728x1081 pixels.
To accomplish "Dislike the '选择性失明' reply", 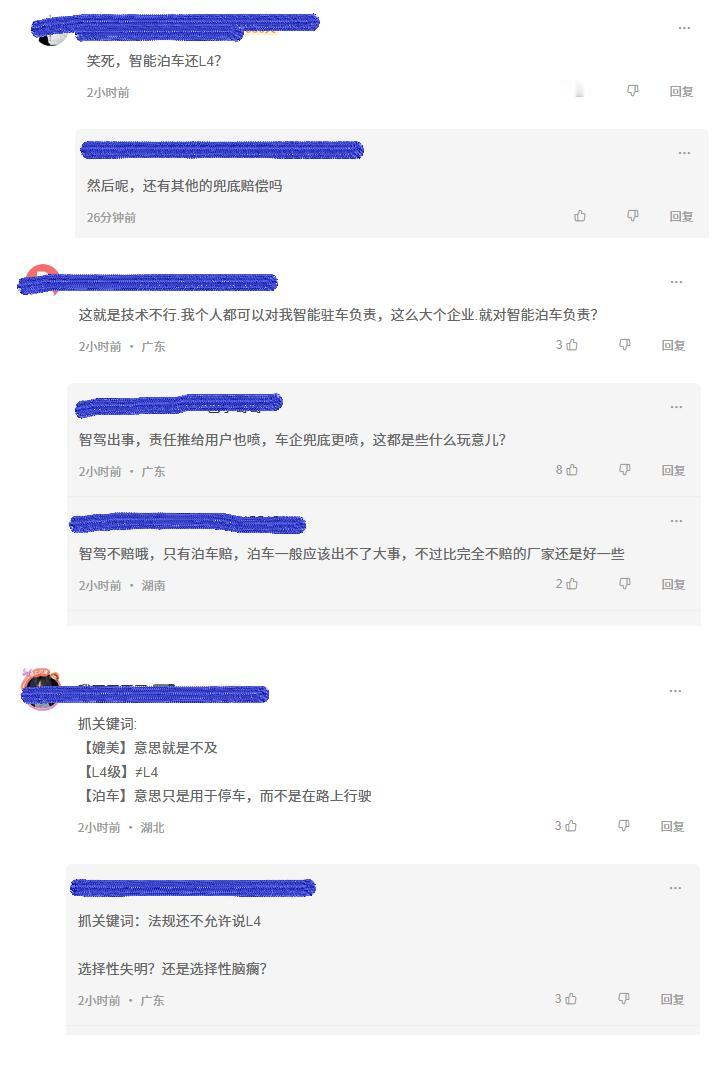I will point(624,998).
